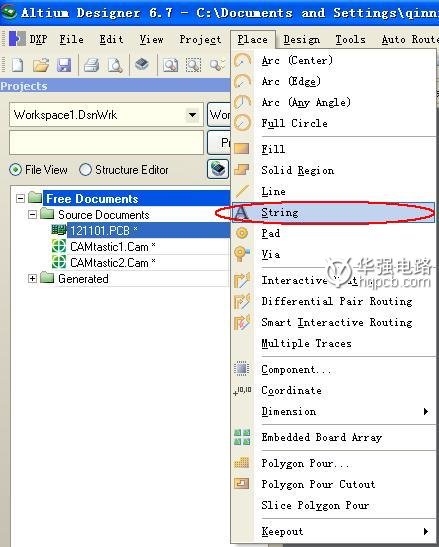Viewport: 439px width, 547px height.
Task: Click the save diskette toolbar icon
Action: [x=64, y=65]
